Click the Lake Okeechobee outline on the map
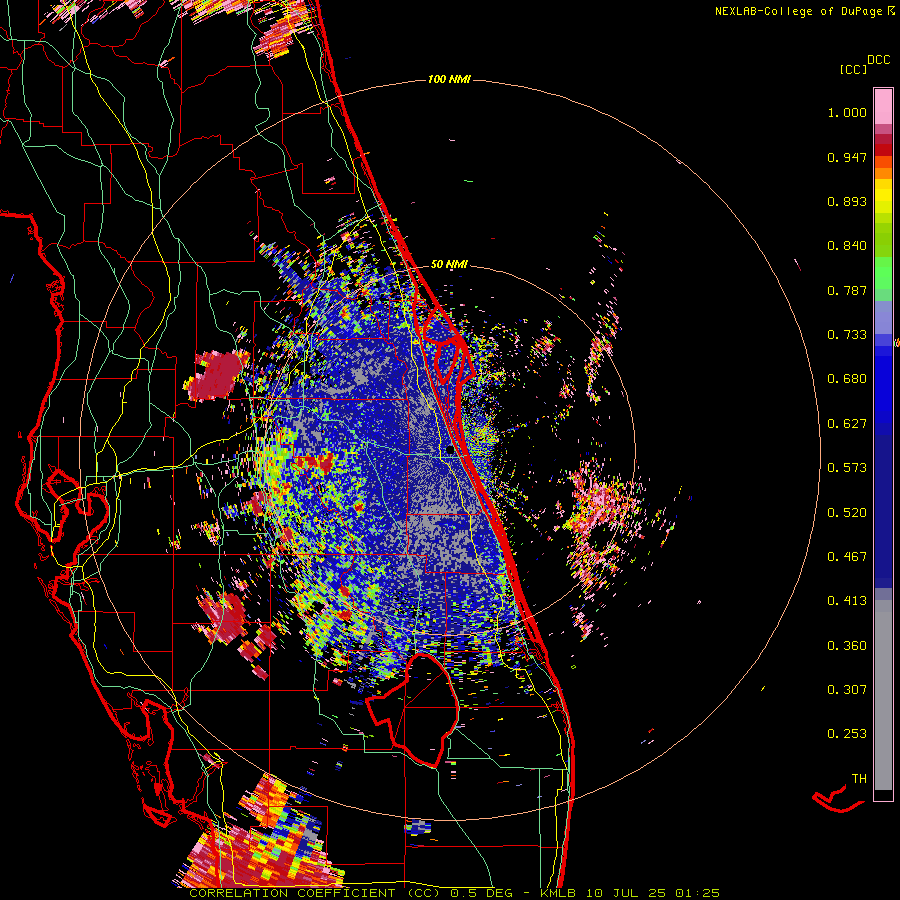This screenshot has height=900, width=900. (x=413, y=709)
